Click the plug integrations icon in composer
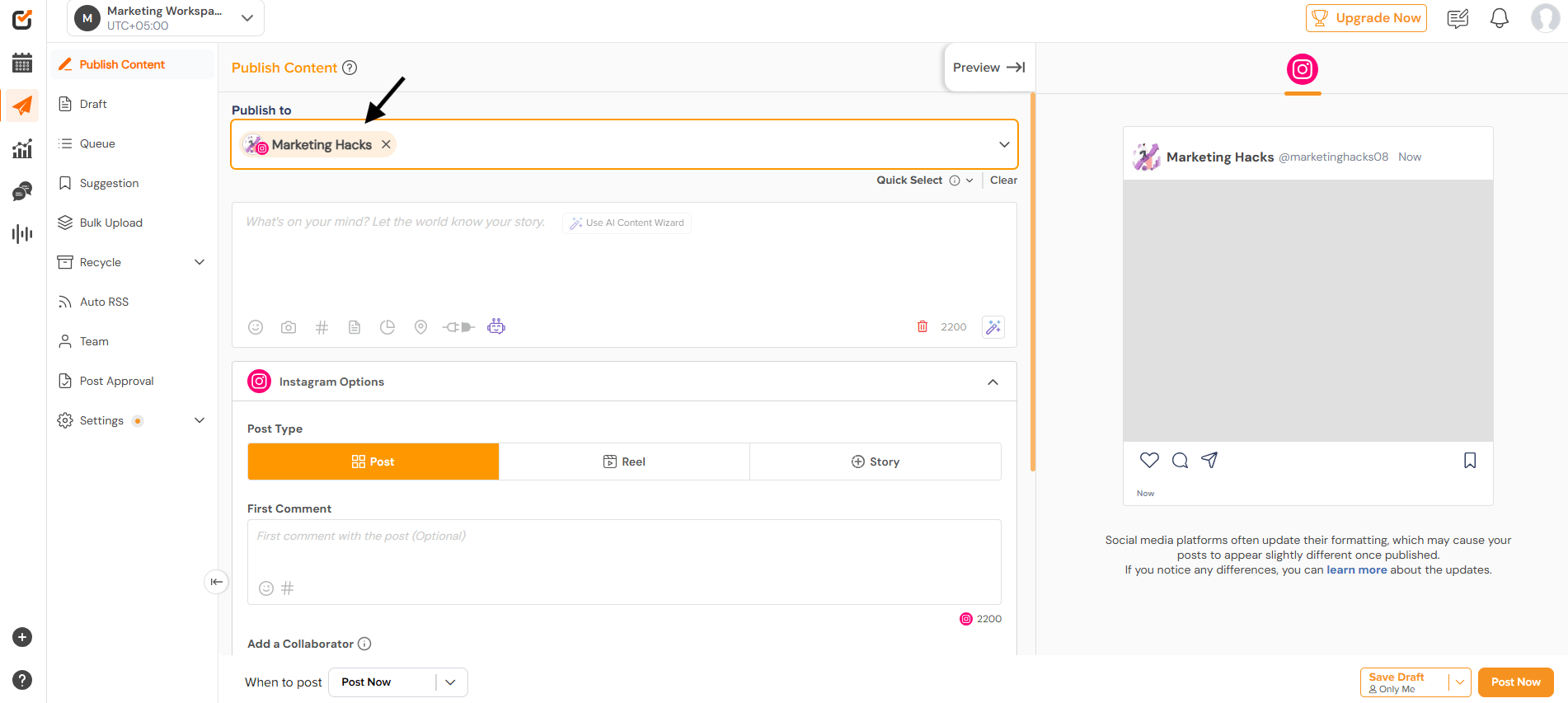Image resolution: width=1568 pixels, height=703 pixels. [458, 327]
